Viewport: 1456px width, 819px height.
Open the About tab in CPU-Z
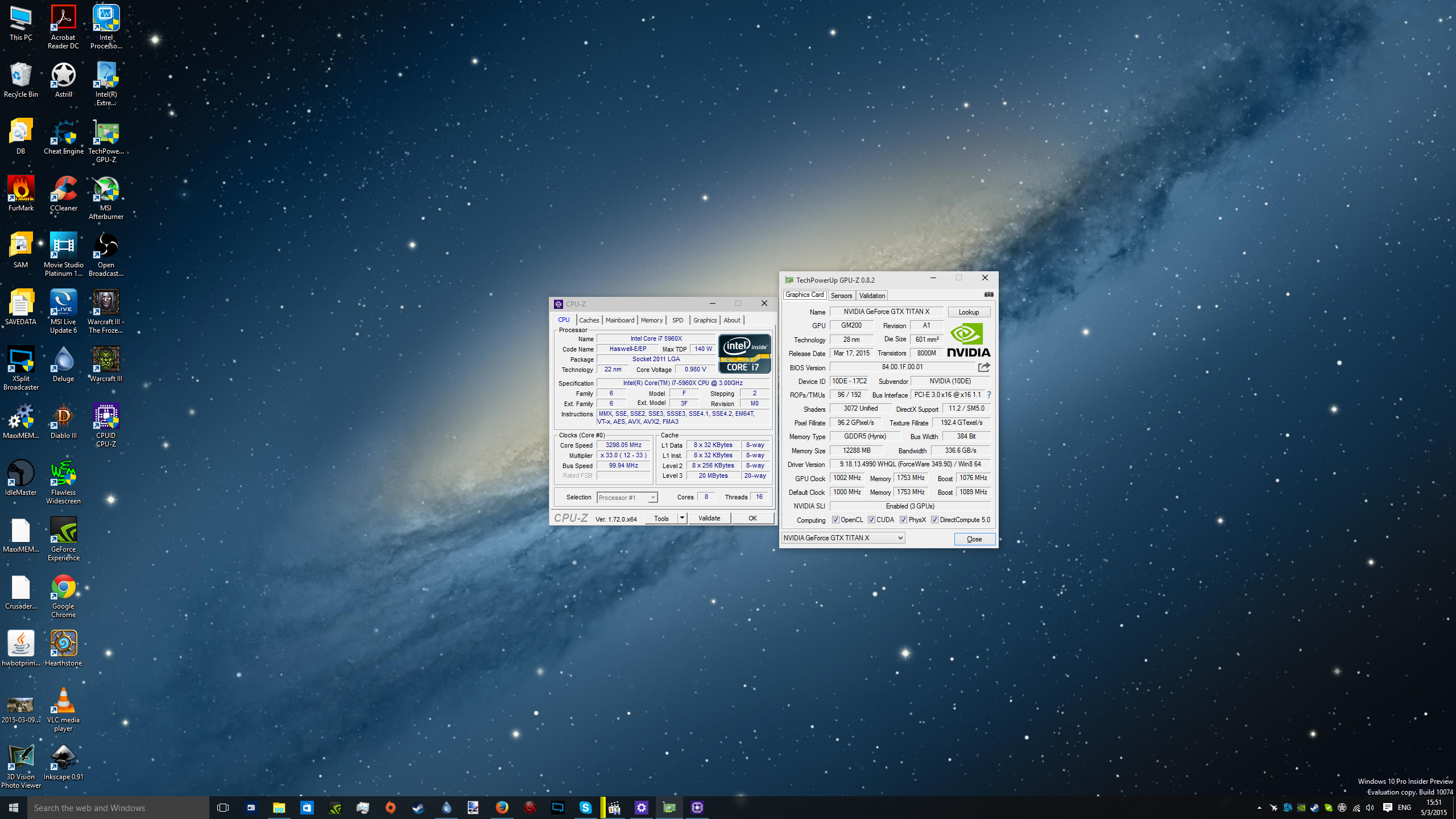[732, 320]
